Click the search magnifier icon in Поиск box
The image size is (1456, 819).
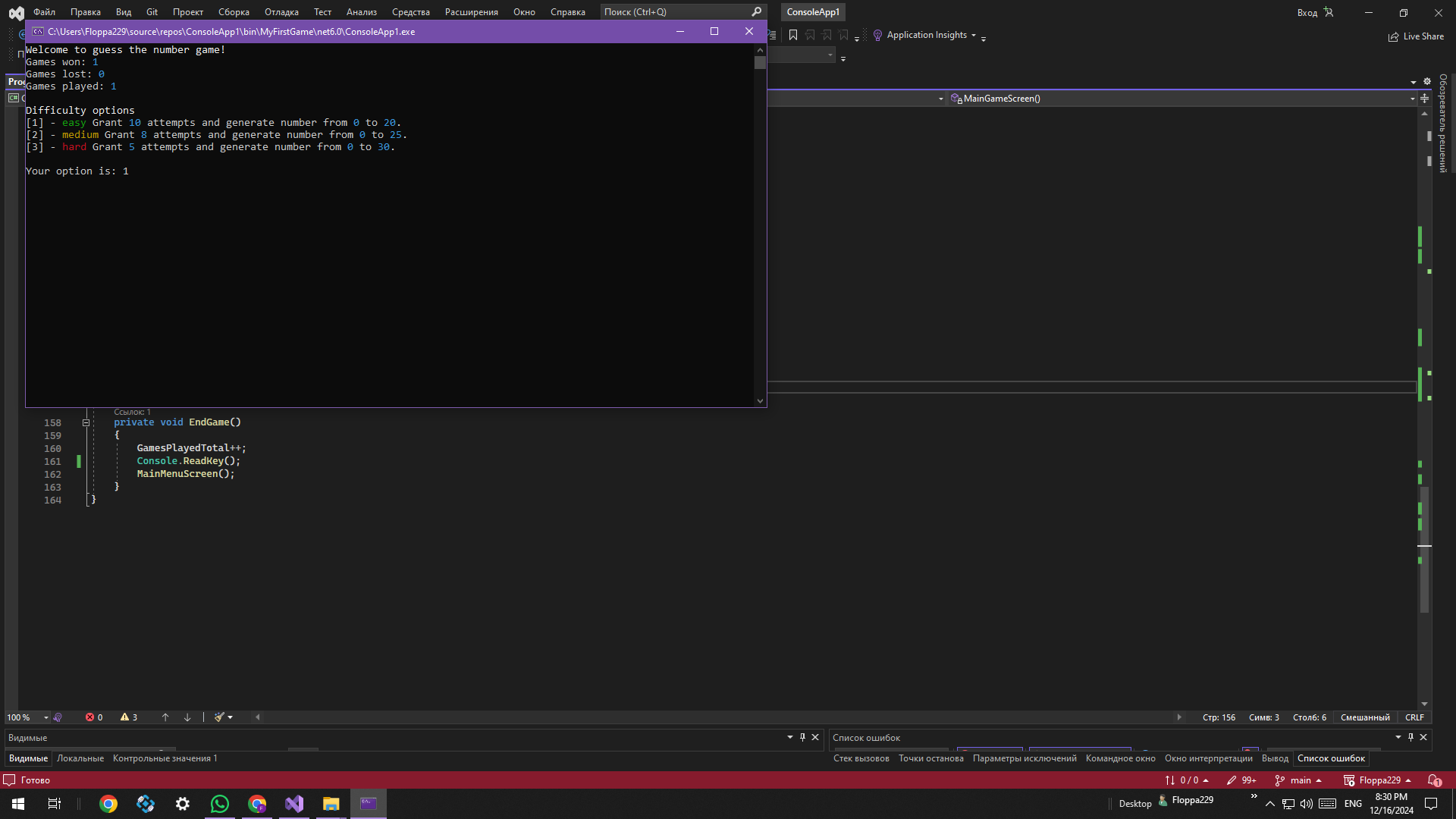756,12
